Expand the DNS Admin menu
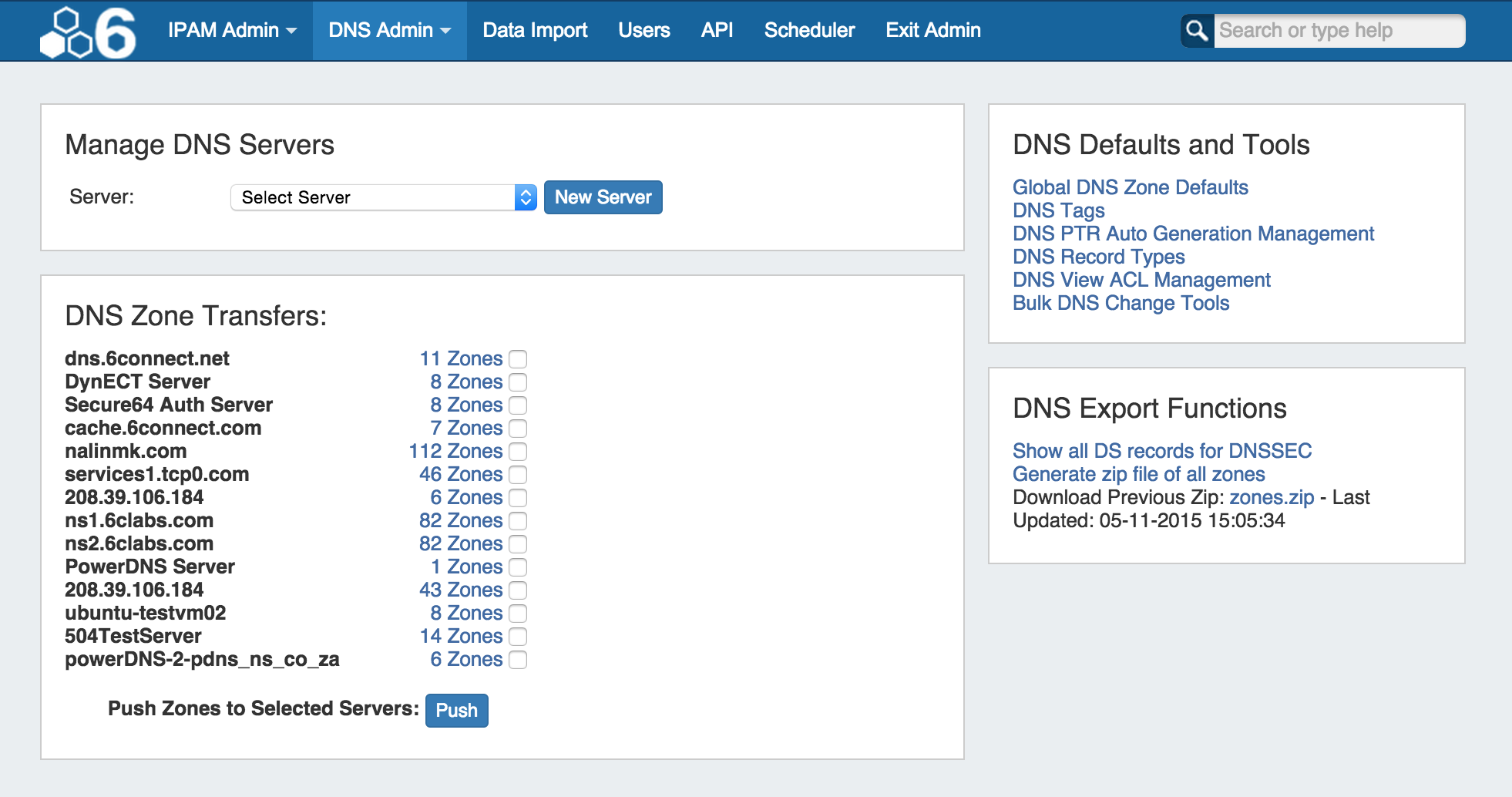This screenshot has width=1512, height=797. pos(389,31)
